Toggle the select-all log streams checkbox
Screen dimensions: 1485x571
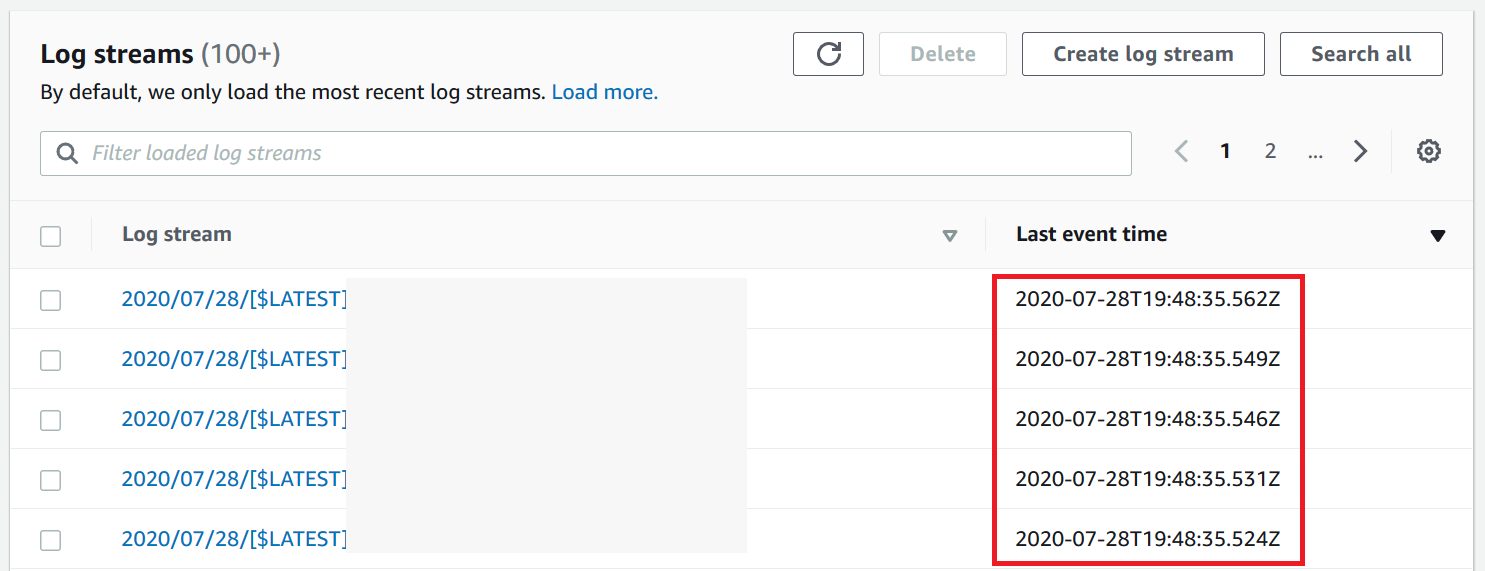(50, 236)
